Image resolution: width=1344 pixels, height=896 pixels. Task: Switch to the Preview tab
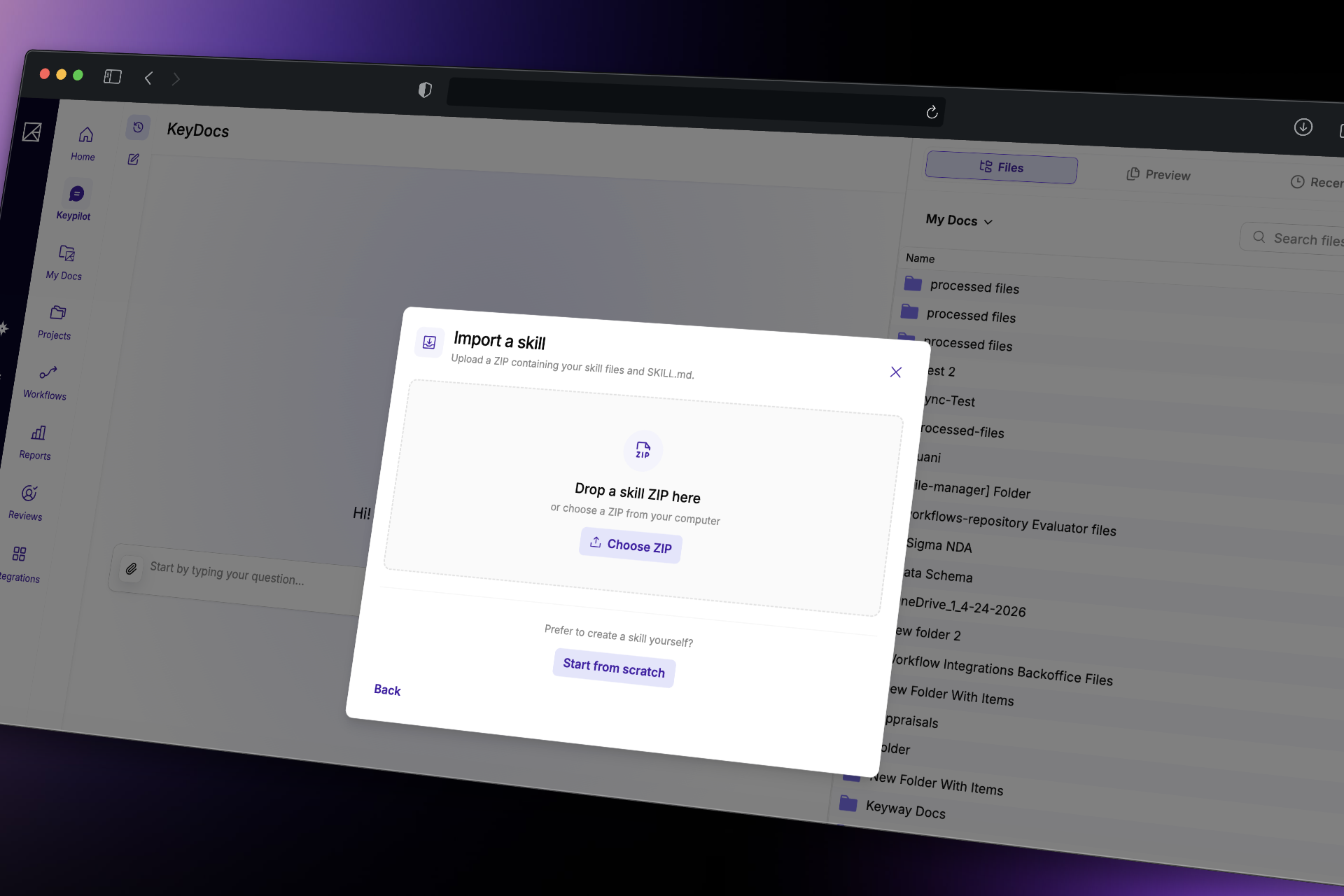1158,174
